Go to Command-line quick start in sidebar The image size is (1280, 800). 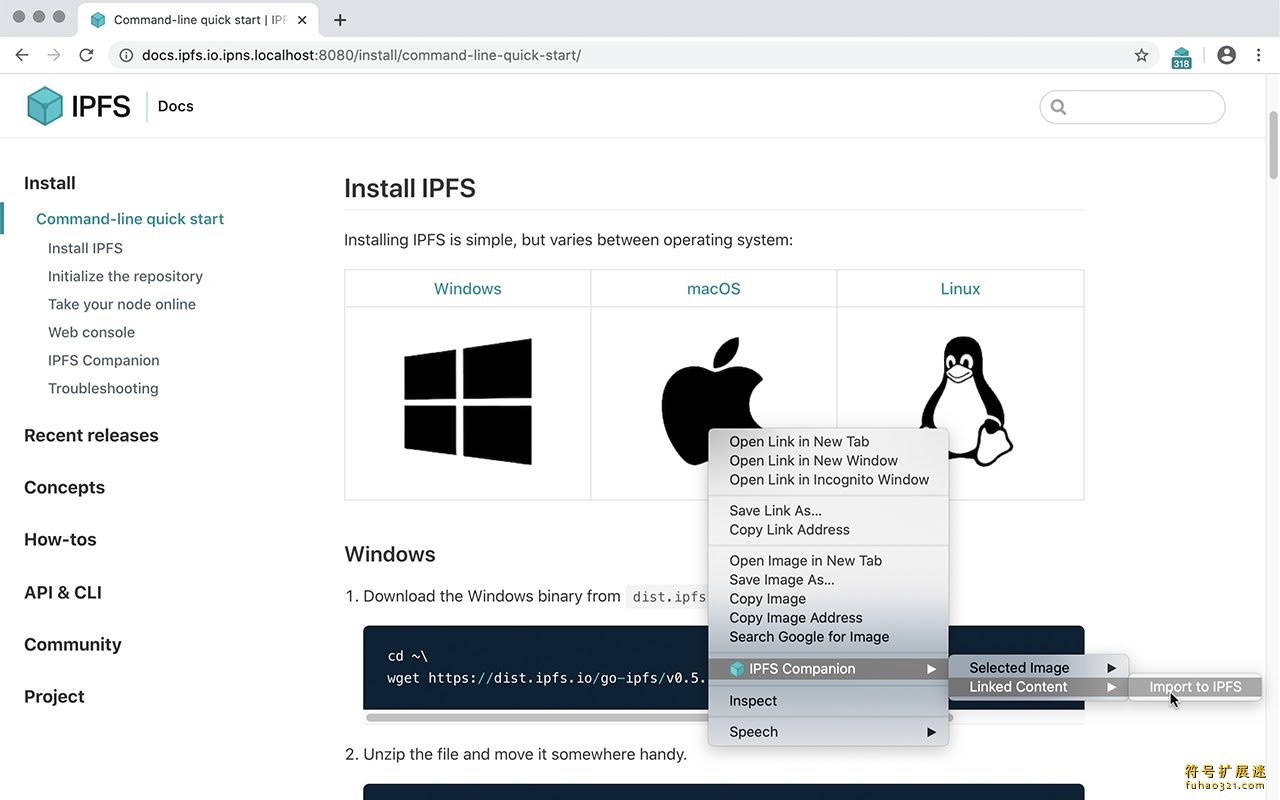tap(130, 219)
